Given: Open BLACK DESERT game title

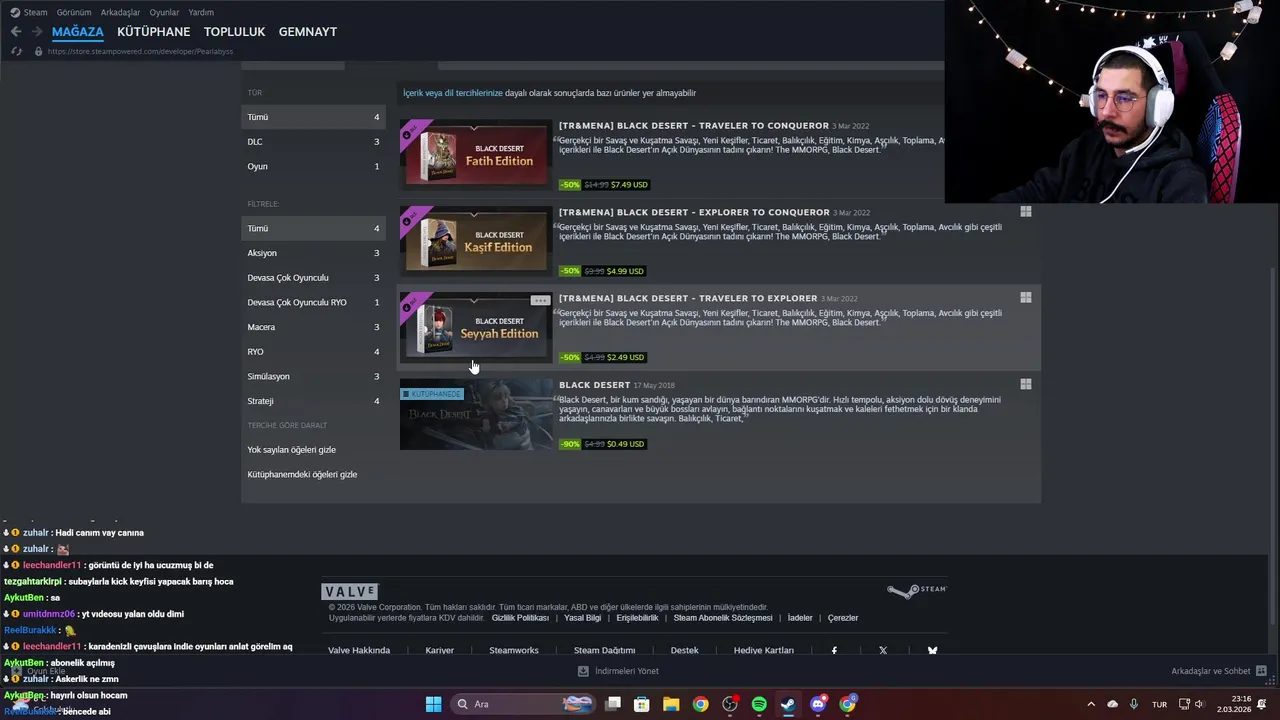Looking at the screenshot, I should coord(594,385).
